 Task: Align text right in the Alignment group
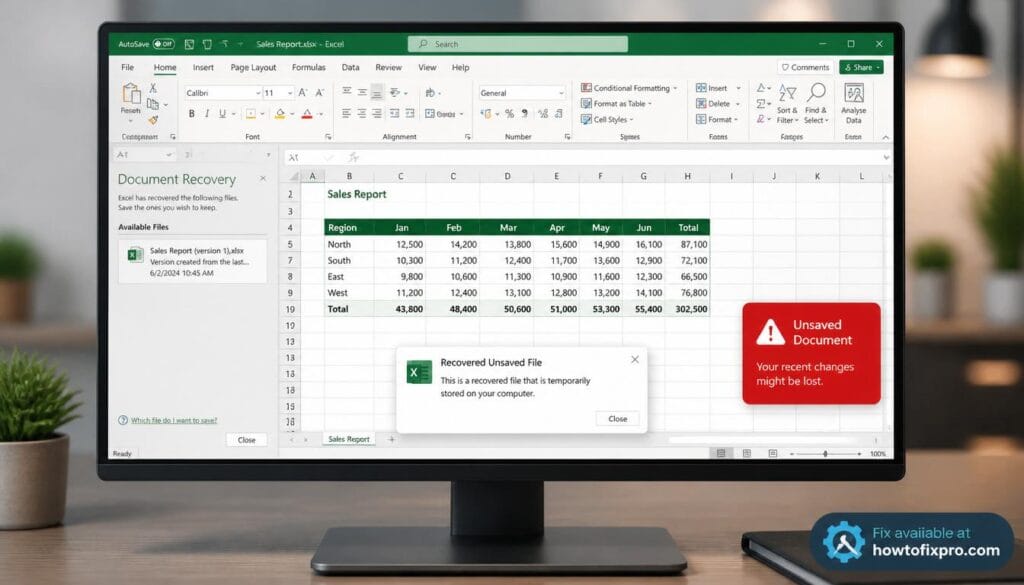[x=377, y=114]
